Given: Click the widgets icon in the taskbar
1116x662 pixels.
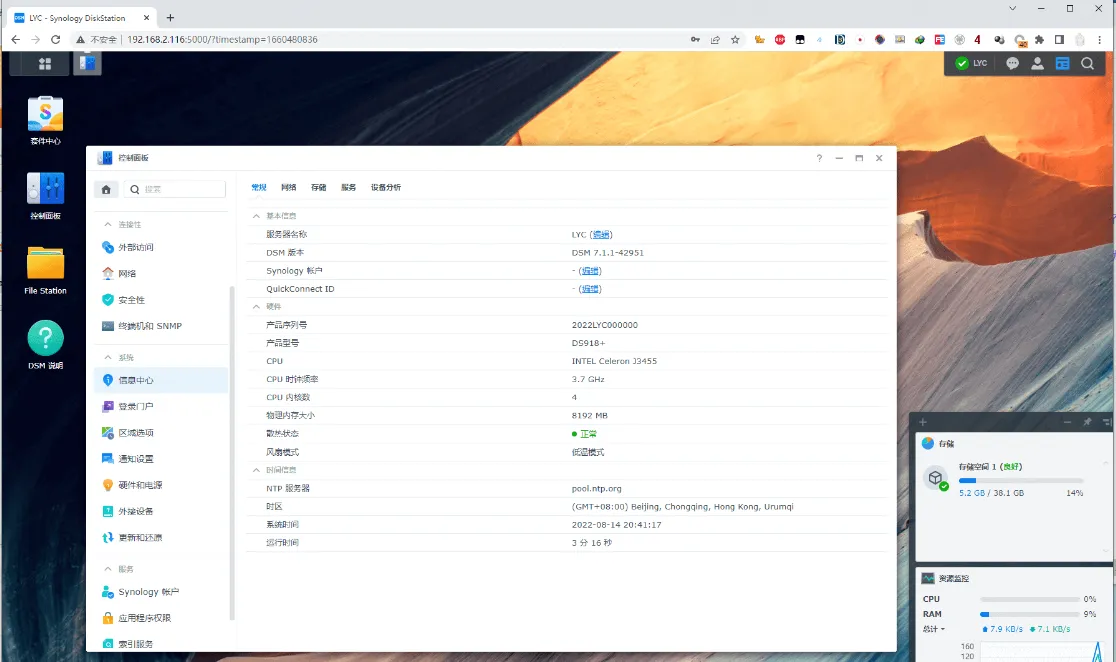Looking at the screenshot, I should 1063,63.
